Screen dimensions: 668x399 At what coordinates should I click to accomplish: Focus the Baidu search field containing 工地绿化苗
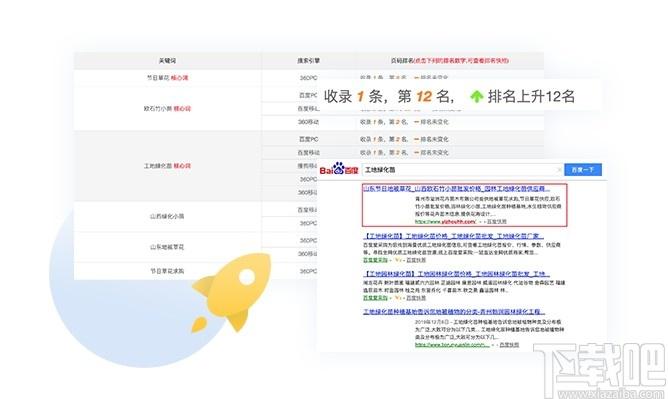coord(463,170)
